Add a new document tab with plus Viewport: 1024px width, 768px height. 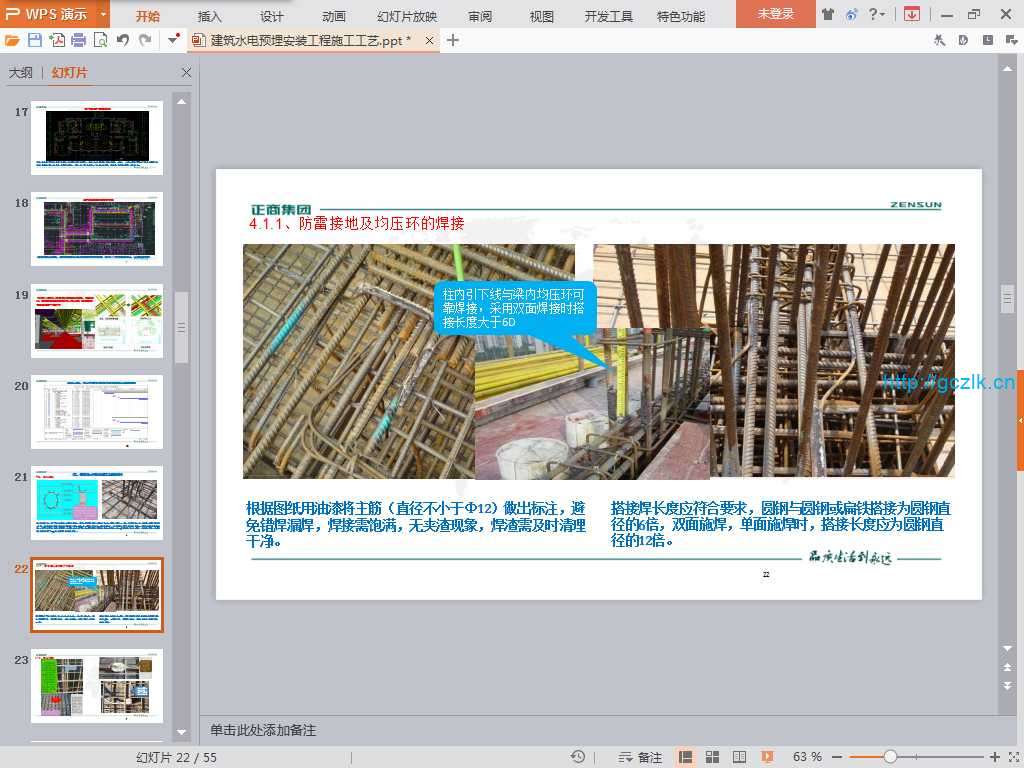(453, 40)
